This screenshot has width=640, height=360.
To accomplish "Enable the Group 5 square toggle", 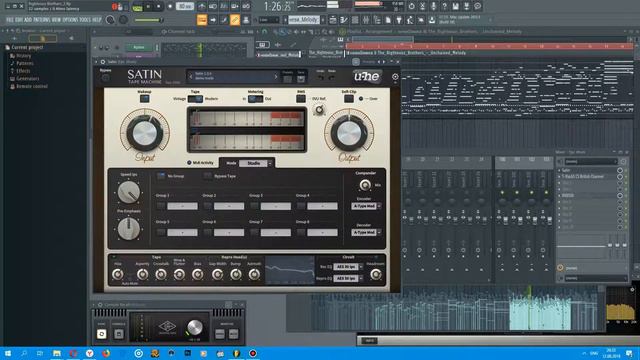I will [x=161, y=232].
